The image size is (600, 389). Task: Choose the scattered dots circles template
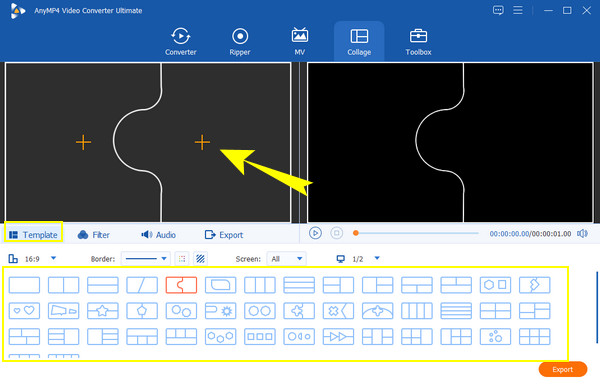tap(495, 337)
